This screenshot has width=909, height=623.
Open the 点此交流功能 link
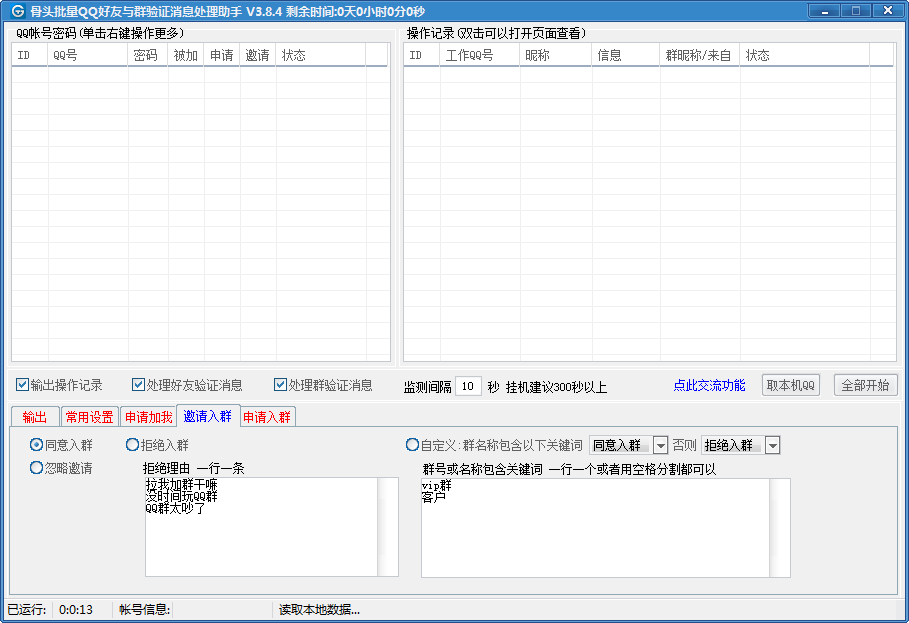tap(709, 385)
